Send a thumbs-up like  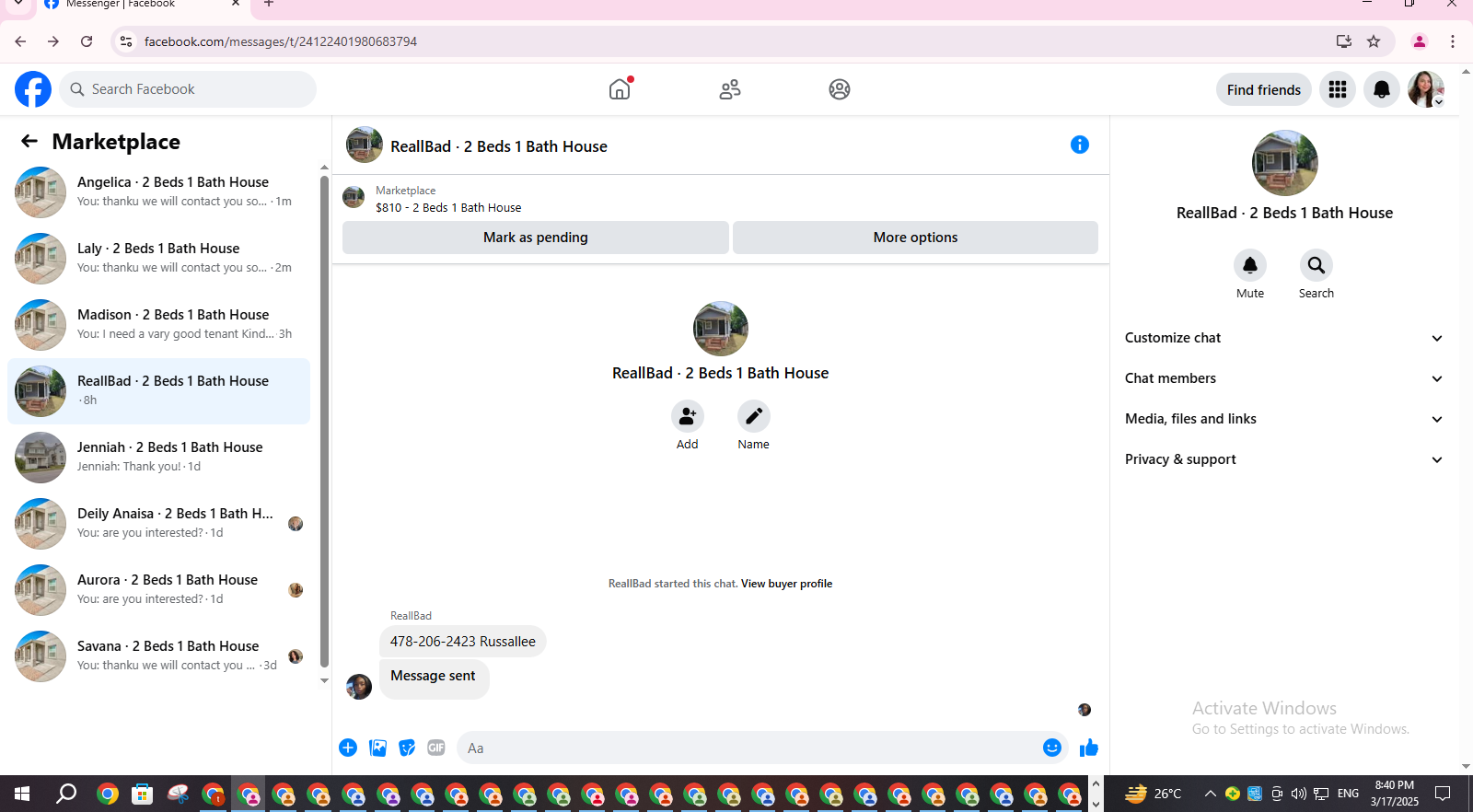coord(1089,748)
